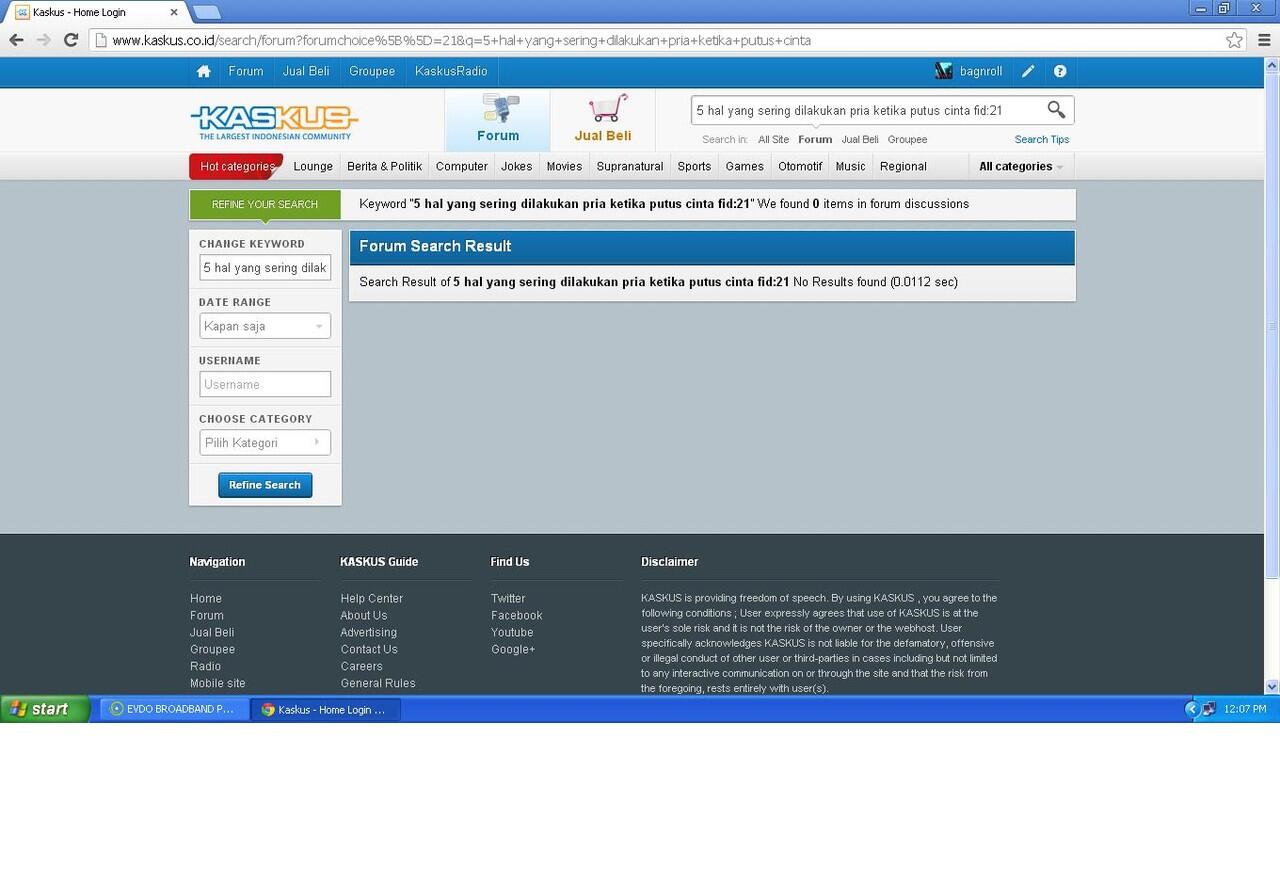Open Otomotif category
This screenshot has height=883, width=1280.
[x=800, y=166]
